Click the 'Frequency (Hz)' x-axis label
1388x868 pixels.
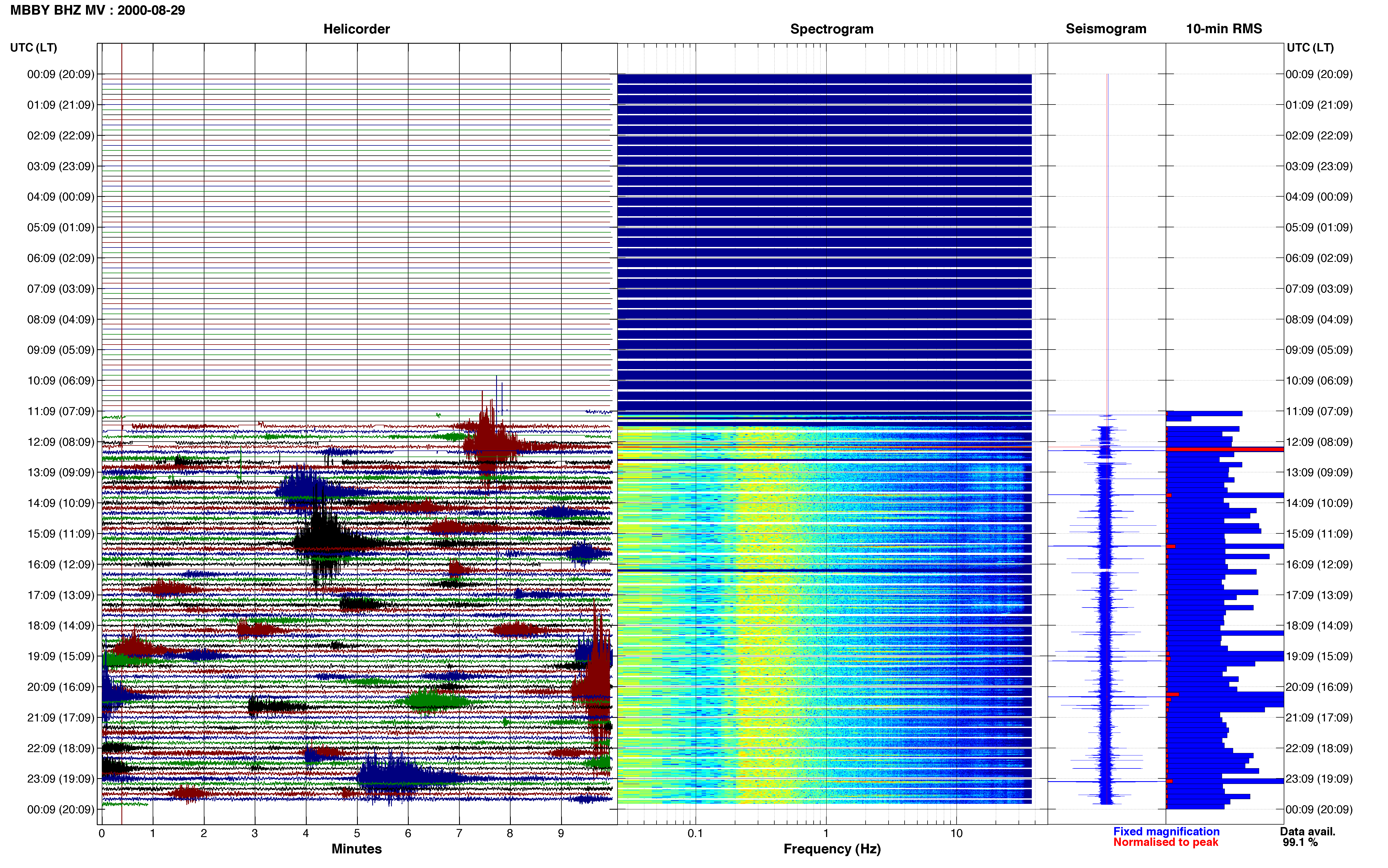(832, 849)
